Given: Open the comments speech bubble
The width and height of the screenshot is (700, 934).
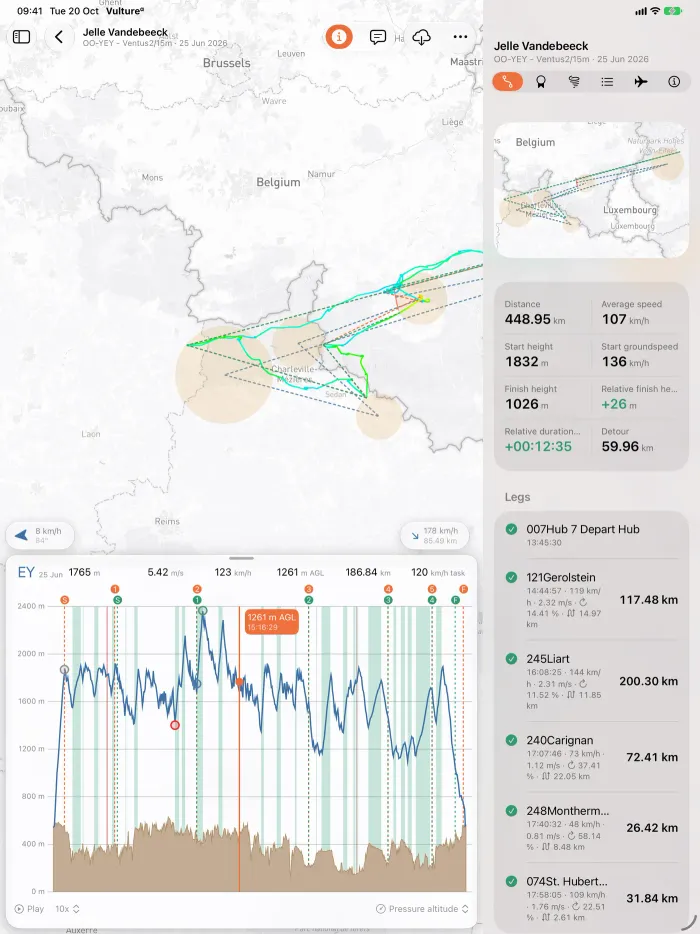Looking at the screenshot, I should coord(378,37).
